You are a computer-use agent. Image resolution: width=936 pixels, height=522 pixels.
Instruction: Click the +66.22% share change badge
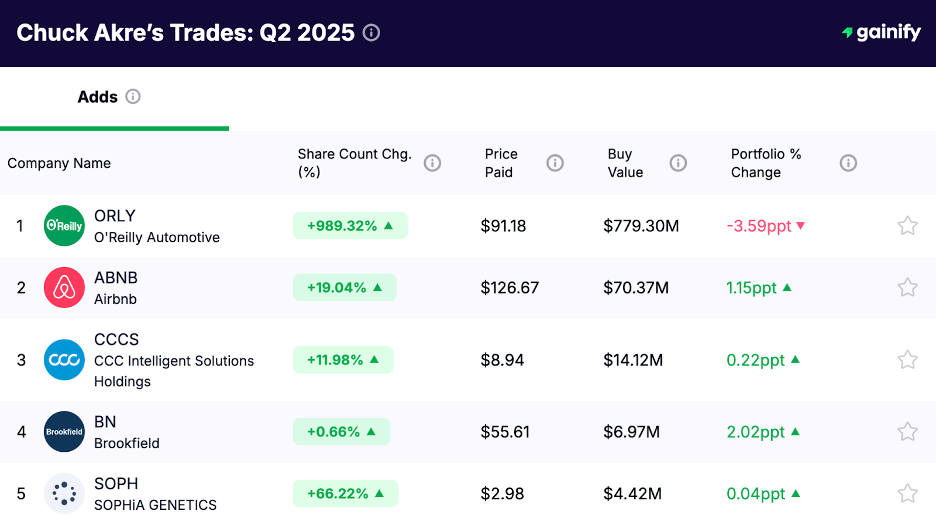(x=345, y=493)
